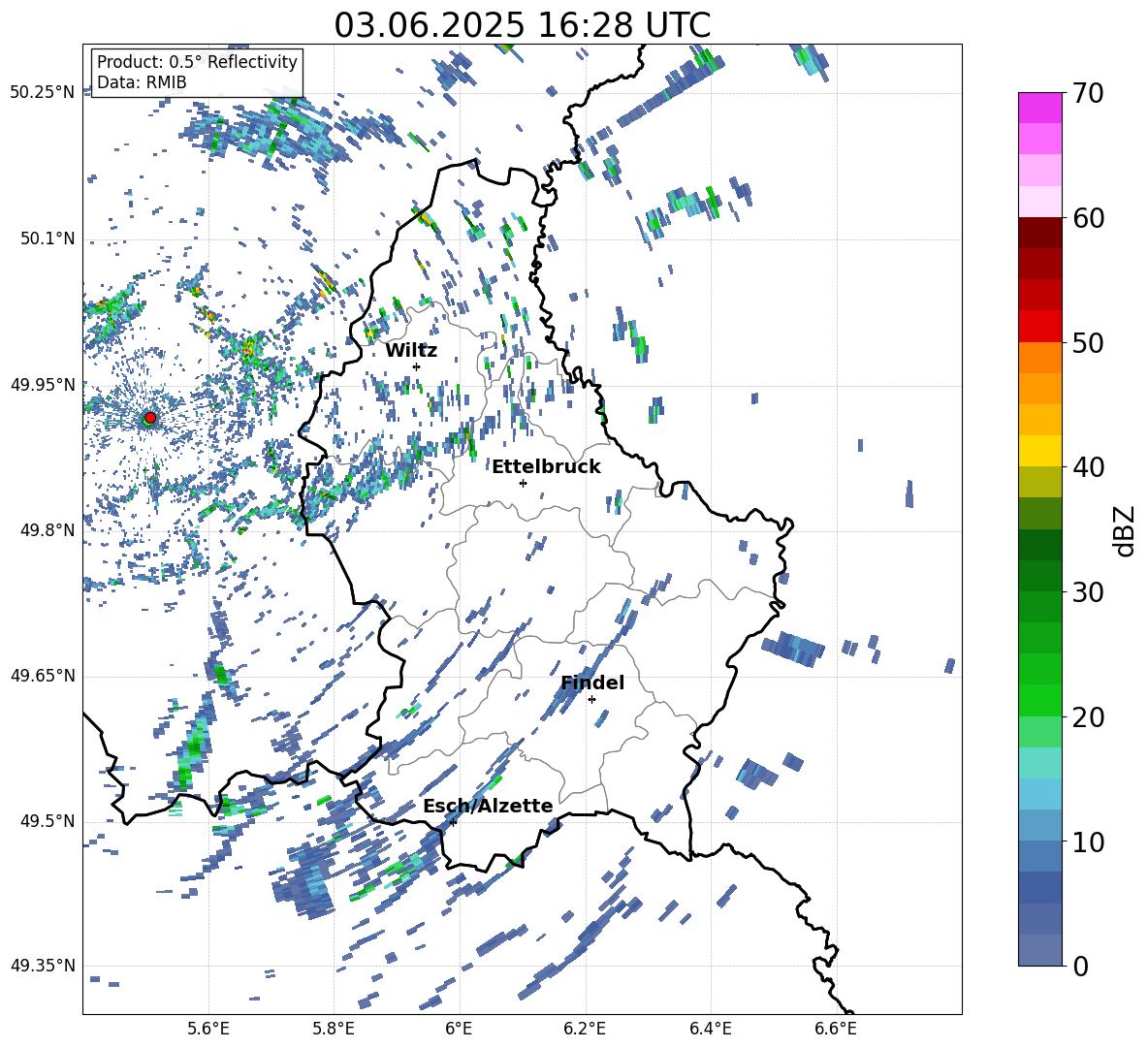This screenshot has height=1048, width=1148.
Task: Click the colorbar 50 tick label
Action: coord(1088,342)
